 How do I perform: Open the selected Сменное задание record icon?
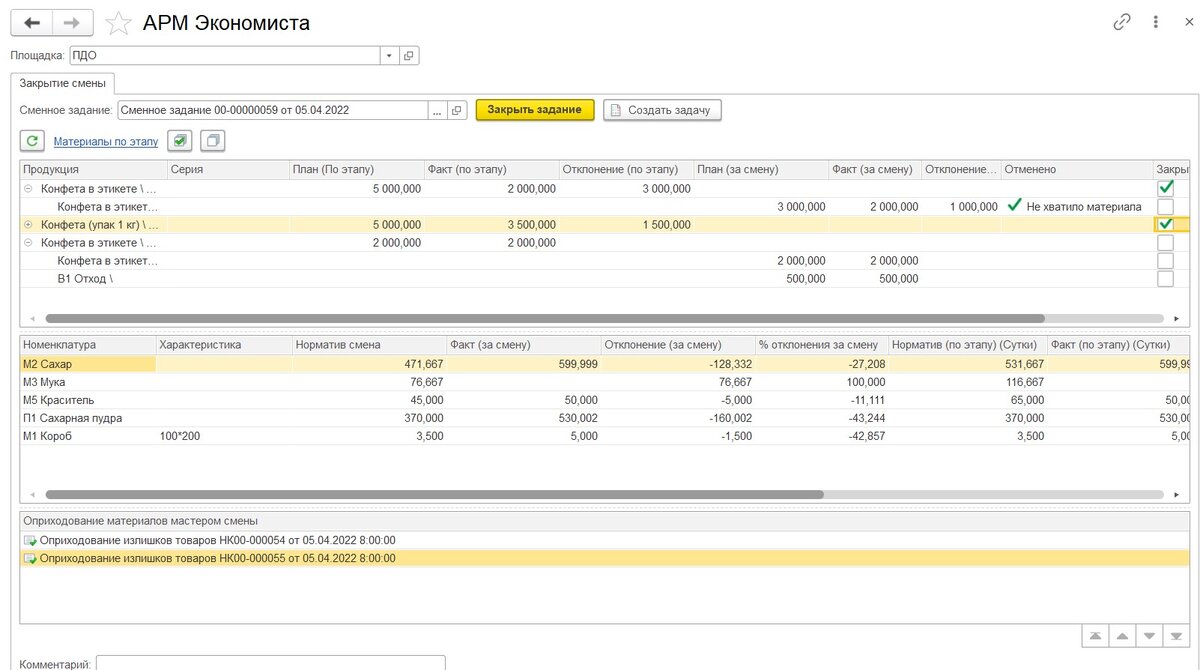[x=457, y=110]
